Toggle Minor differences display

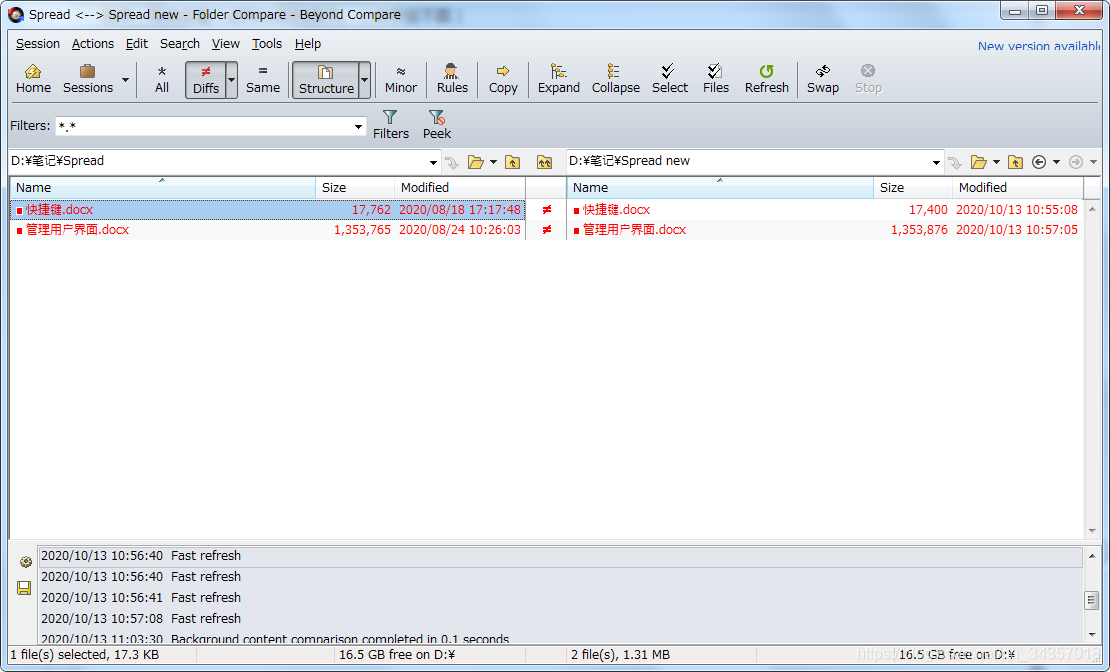point(401,79)
